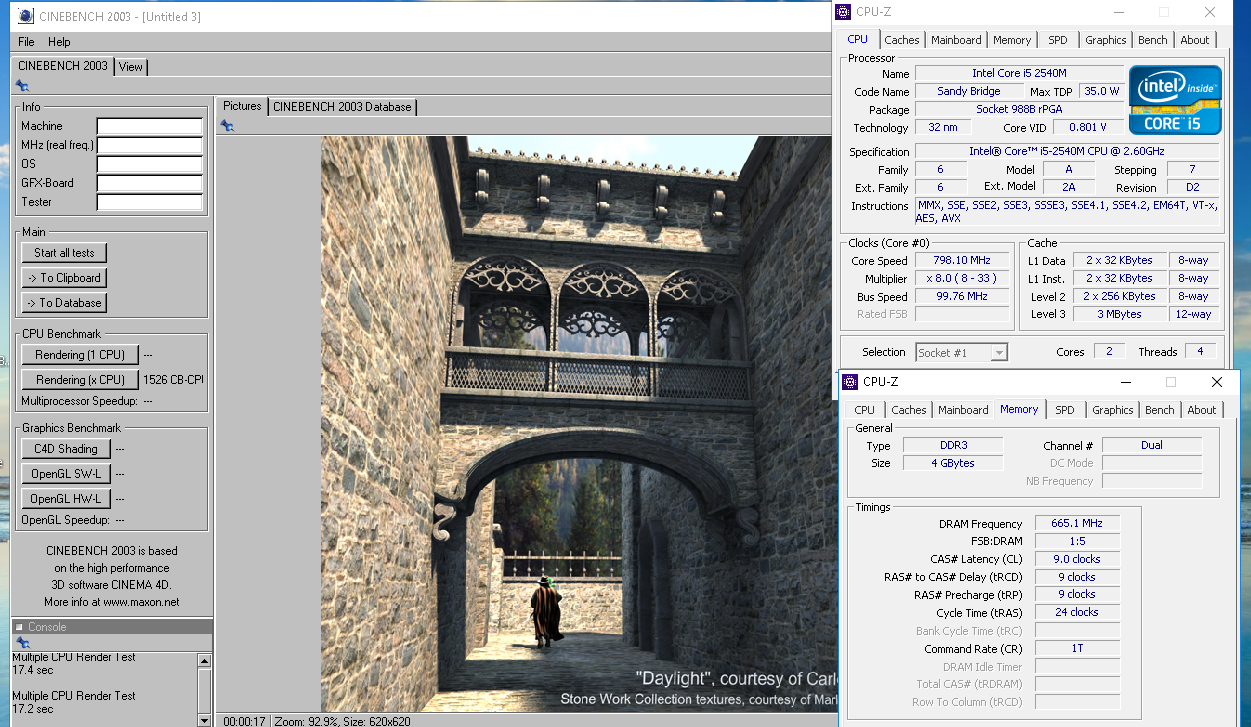Open Bench tab in CPU-Z Memory window

[1160, 410]
